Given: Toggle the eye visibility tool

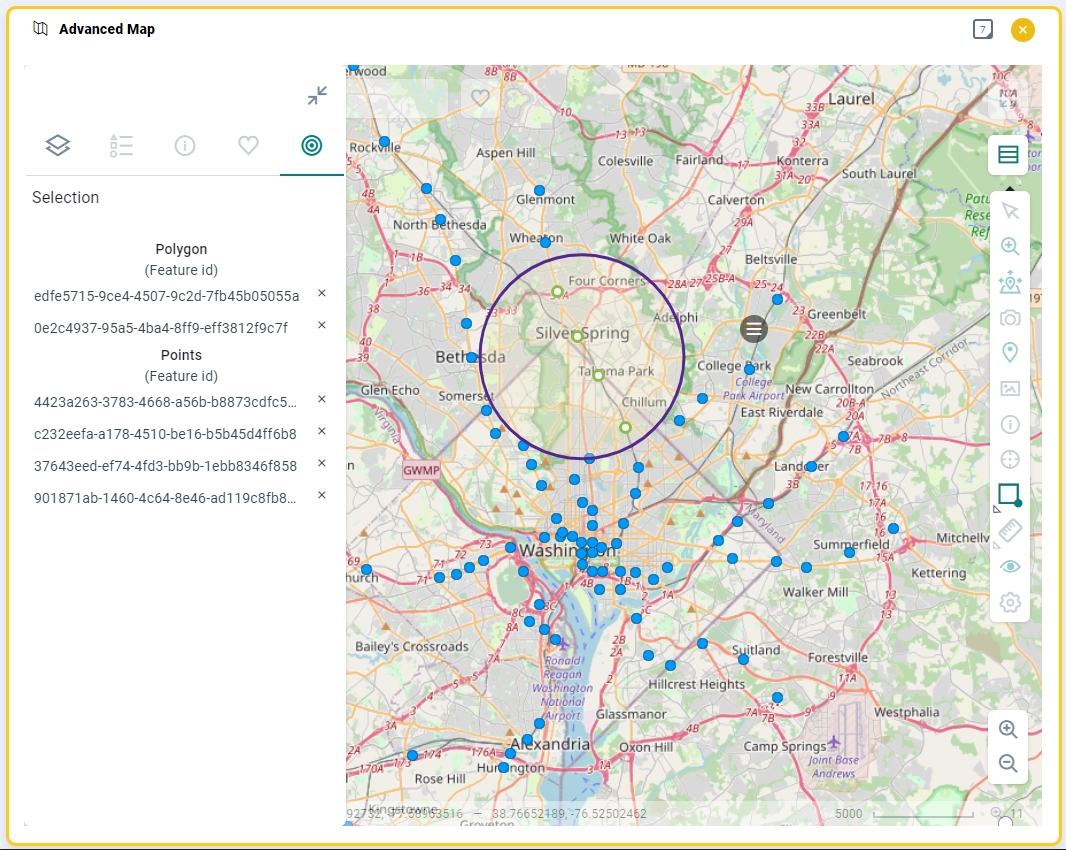Looking at the screenshot, I should coord(1009,567).
